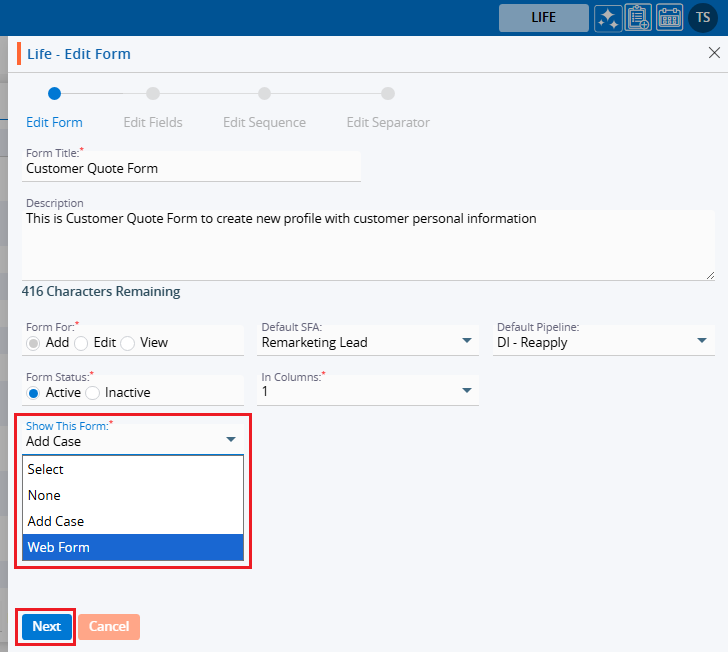Set Form Status to Inactive
728x652 pixels.
click(93, 393)
